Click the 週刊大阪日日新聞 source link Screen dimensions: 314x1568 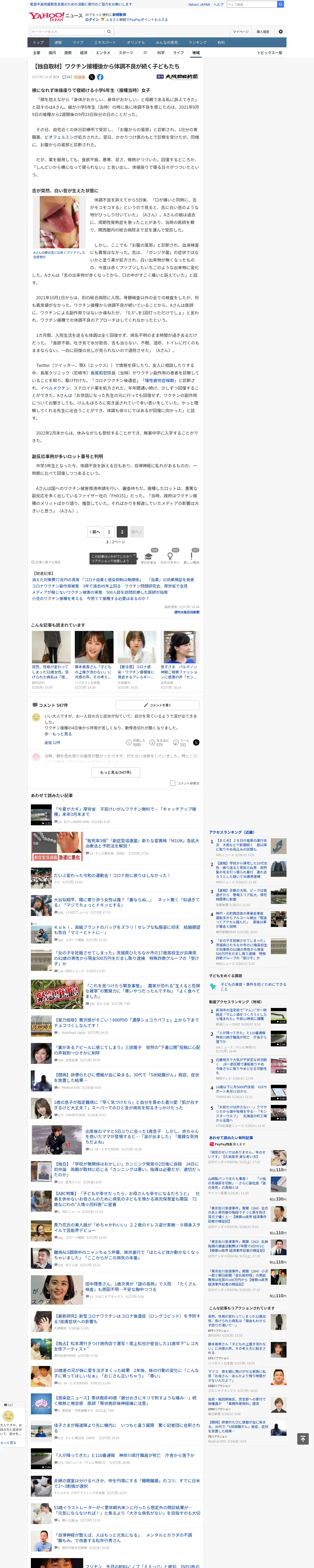(187, 612)
